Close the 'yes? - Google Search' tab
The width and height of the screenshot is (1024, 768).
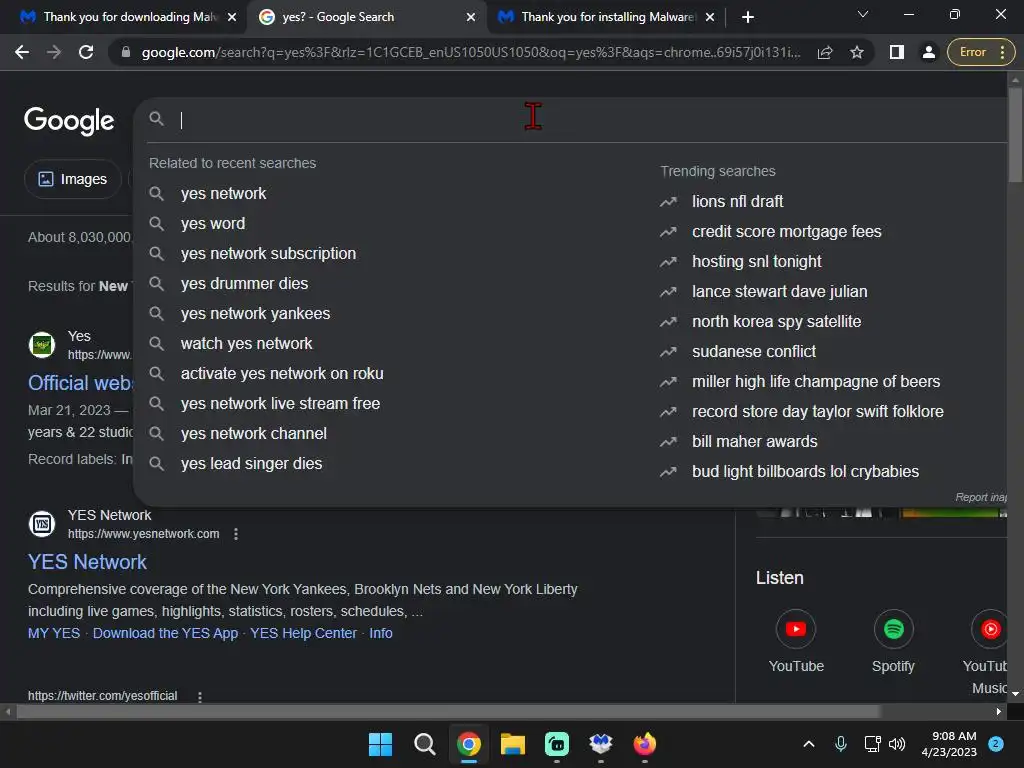(x=471, y=17)
